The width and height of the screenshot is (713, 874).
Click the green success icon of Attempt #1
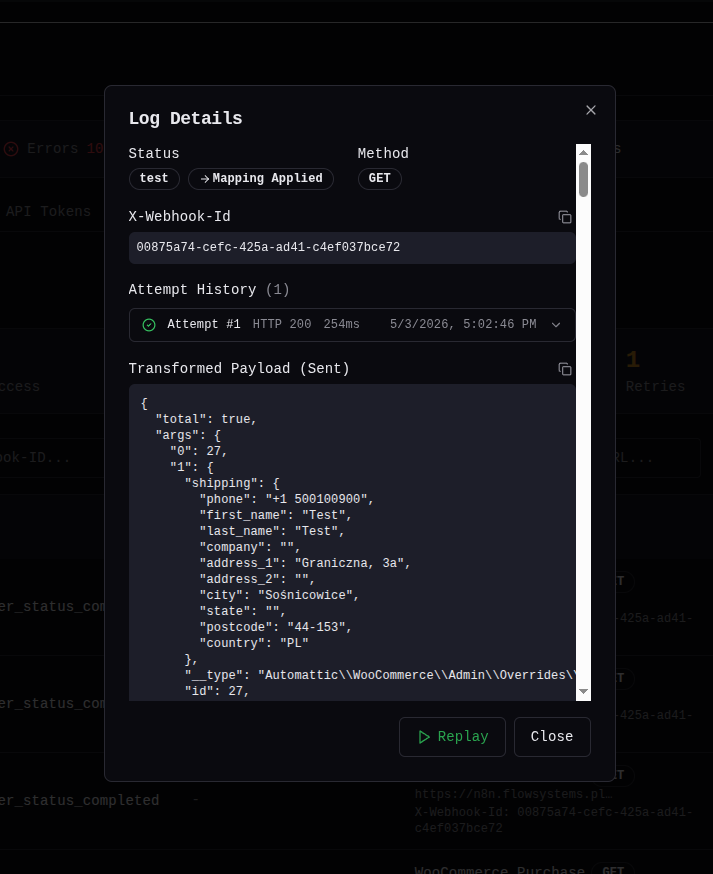[x=149, y=325]
